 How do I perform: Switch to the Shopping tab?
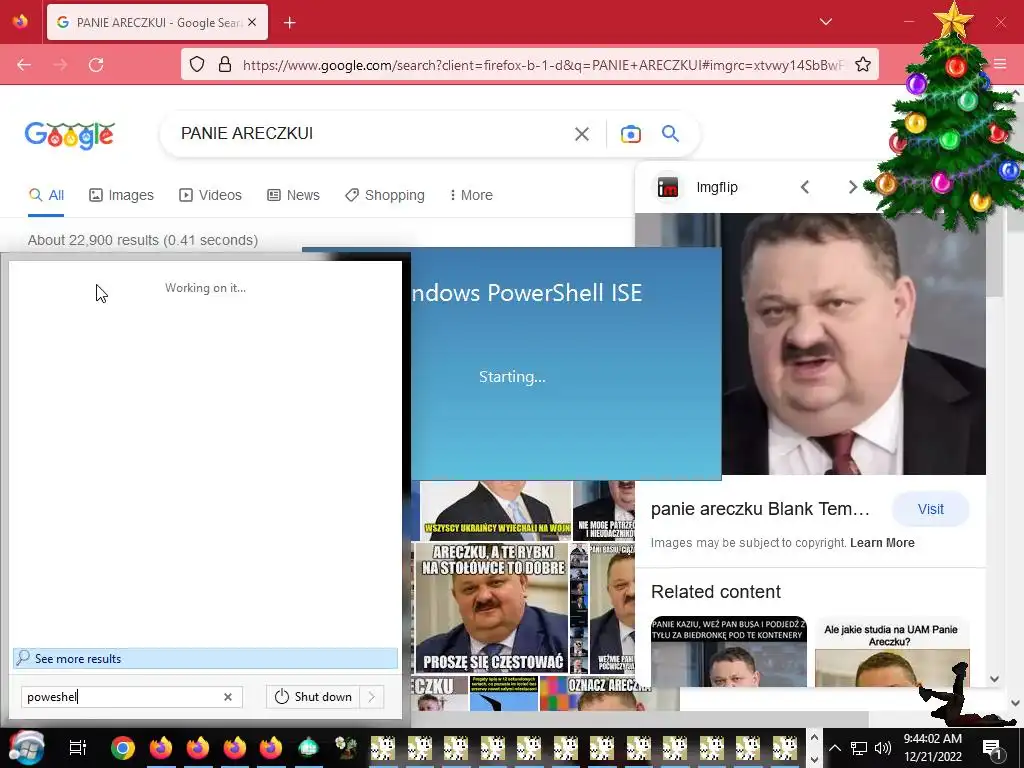(x=385, y=195)
